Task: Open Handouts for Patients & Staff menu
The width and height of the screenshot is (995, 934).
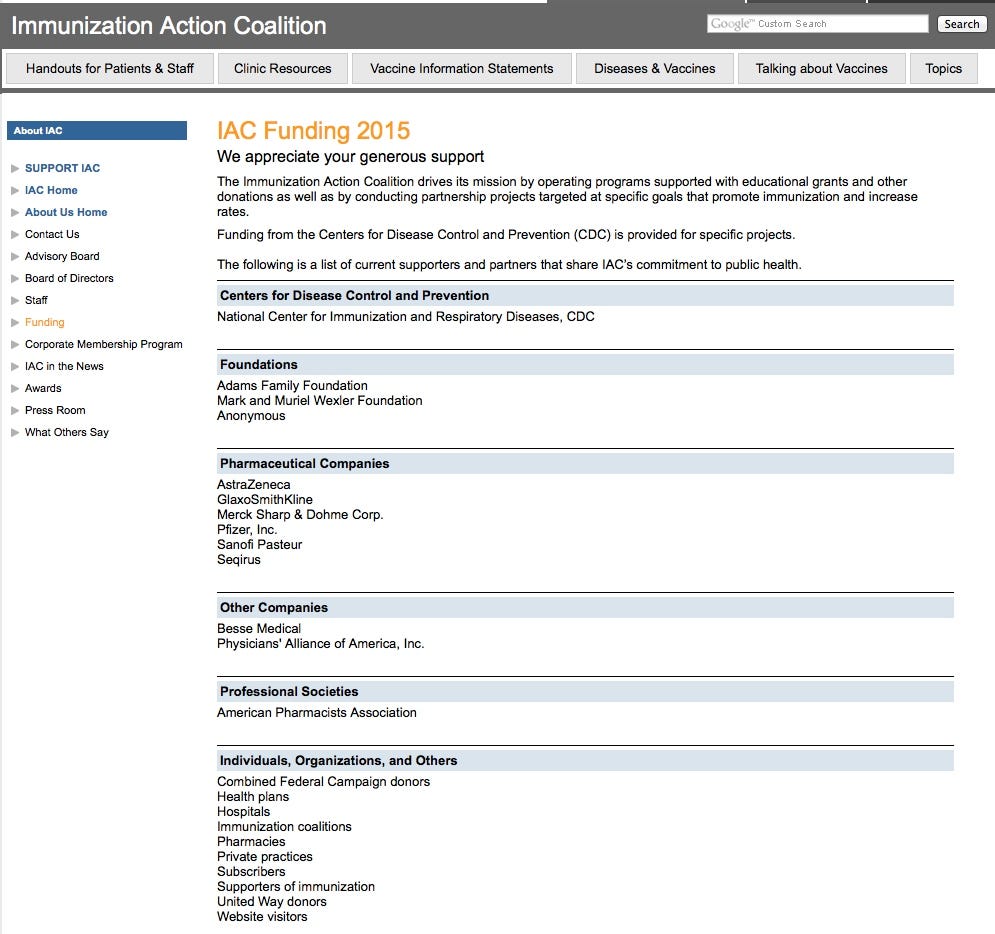Action: tap(110, 69)
